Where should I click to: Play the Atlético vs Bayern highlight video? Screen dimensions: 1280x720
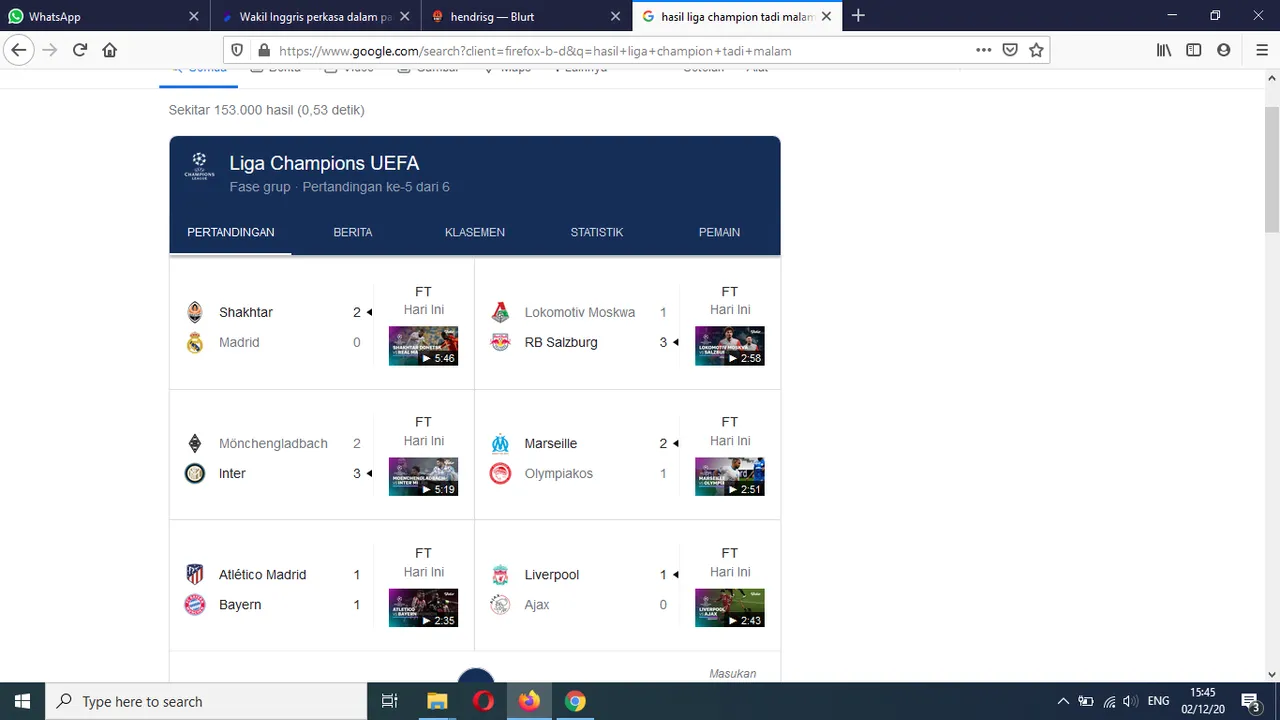coord(423,608)
